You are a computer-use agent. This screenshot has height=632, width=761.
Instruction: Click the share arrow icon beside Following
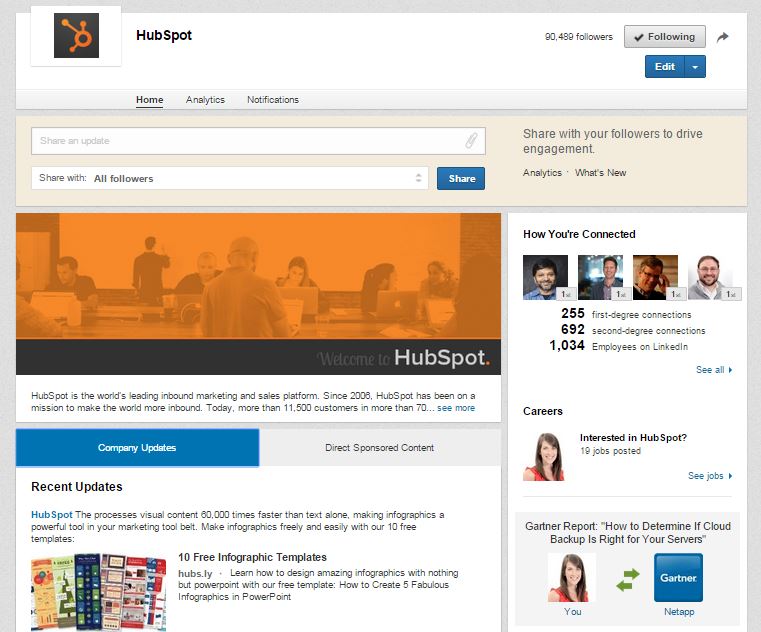pyautogui.click(x=723, y=37)
